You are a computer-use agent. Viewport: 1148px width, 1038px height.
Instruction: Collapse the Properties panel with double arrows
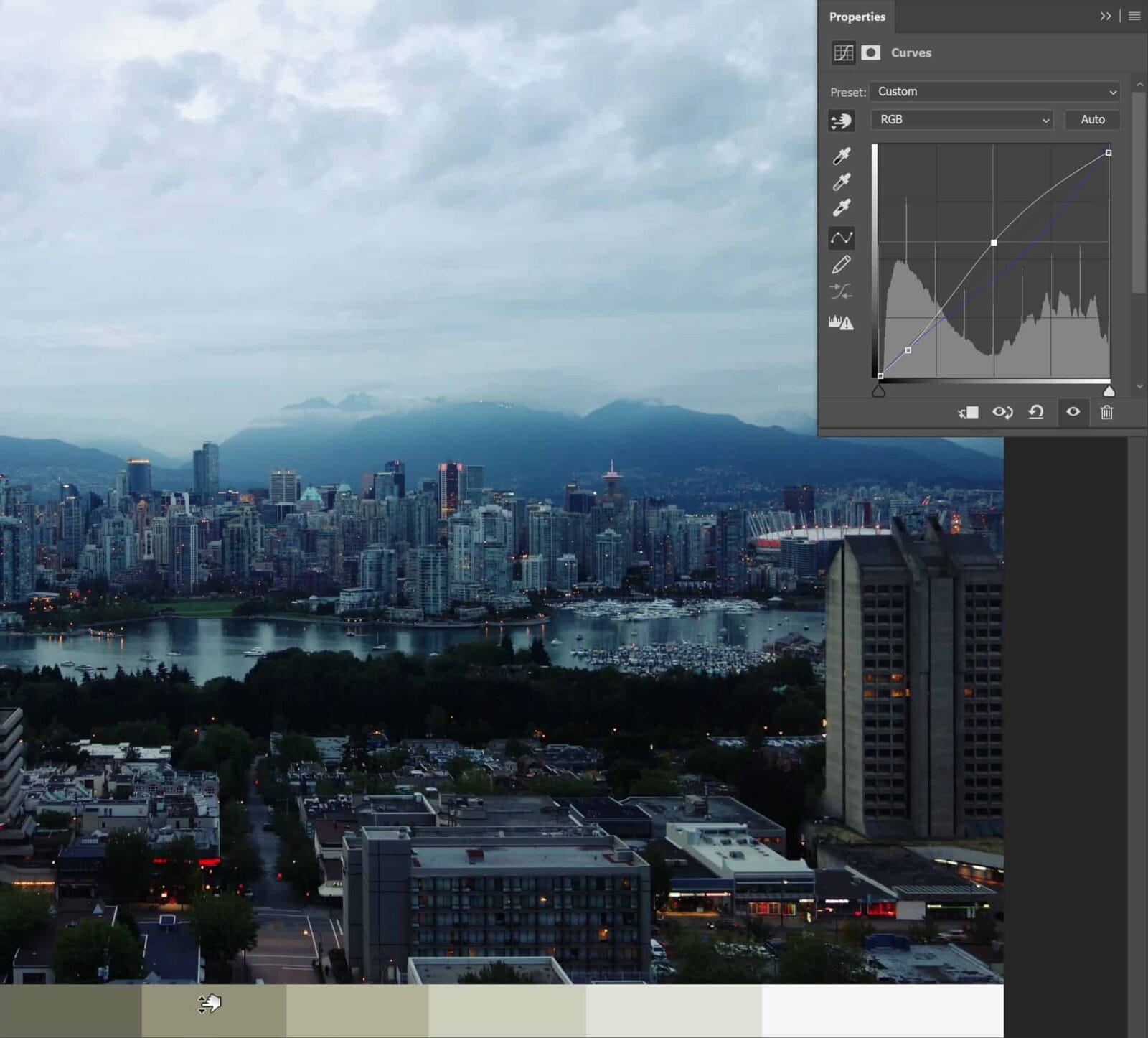[x=1105, y=16]
